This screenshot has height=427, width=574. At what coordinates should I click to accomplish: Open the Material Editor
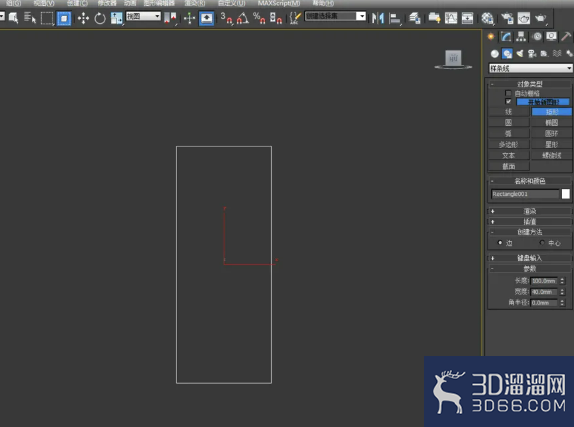click(x=487, y=18)
